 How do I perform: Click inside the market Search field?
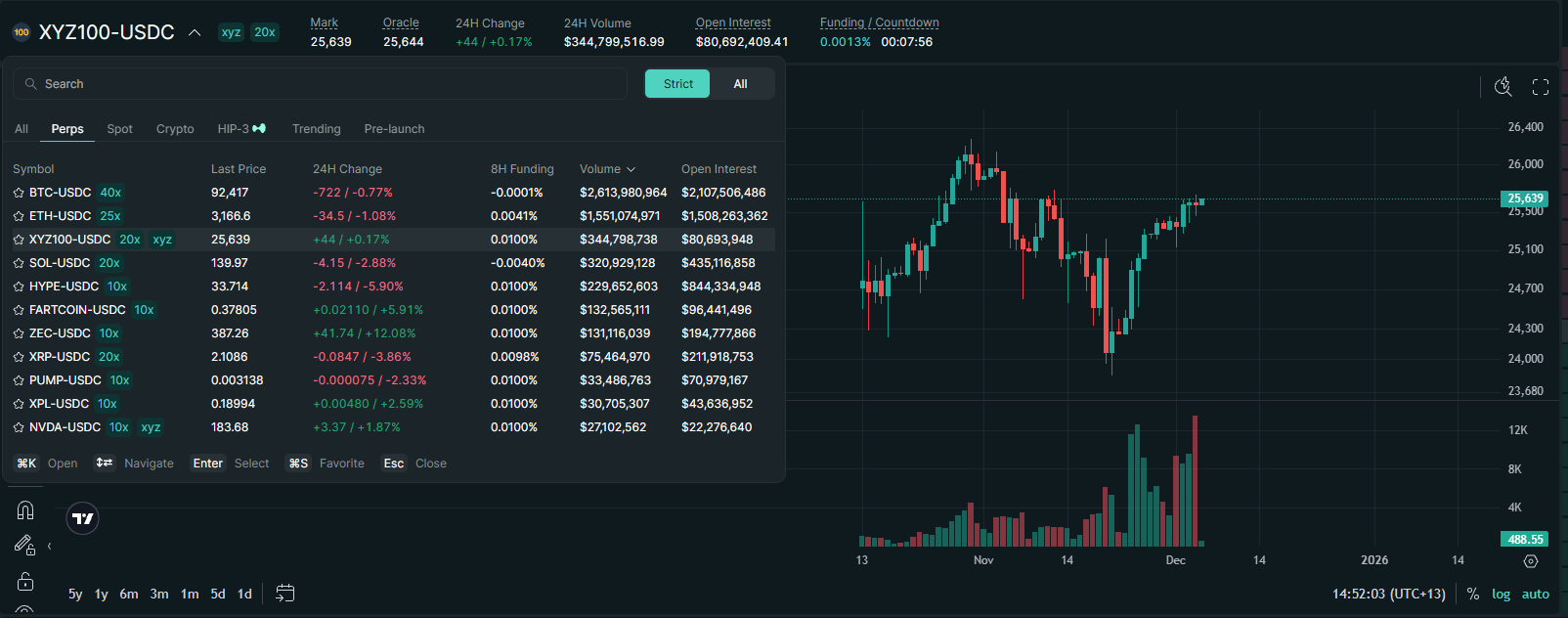(x=323, y=84)
